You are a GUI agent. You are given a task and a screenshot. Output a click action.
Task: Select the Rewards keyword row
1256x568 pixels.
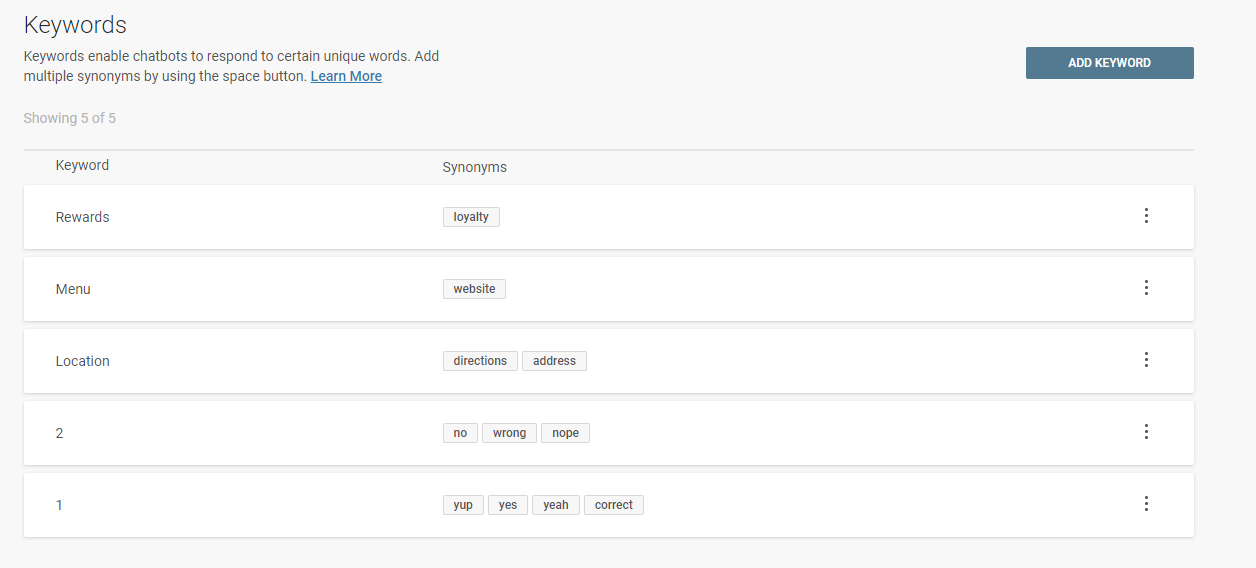(83, 217)
